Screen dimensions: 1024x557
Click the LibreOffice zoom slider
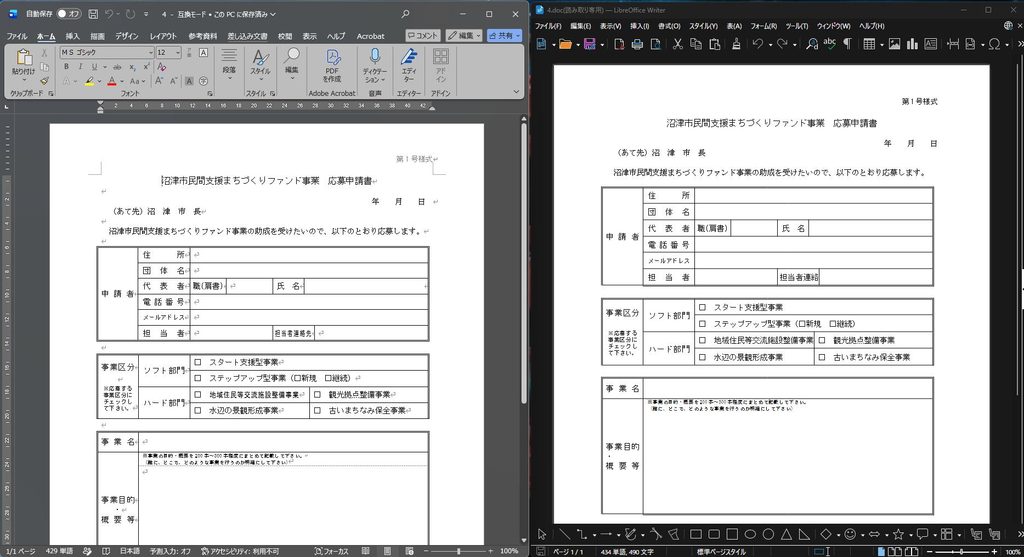(x=961, y=552)
